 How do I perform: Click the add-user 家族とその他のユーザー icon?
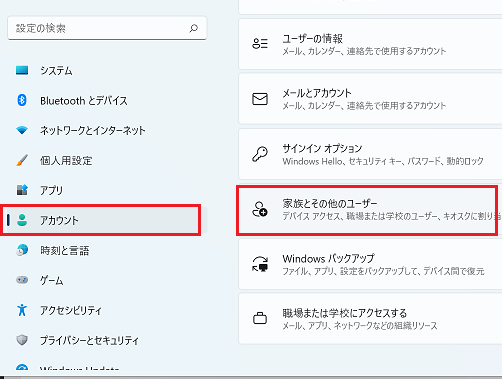260,209
